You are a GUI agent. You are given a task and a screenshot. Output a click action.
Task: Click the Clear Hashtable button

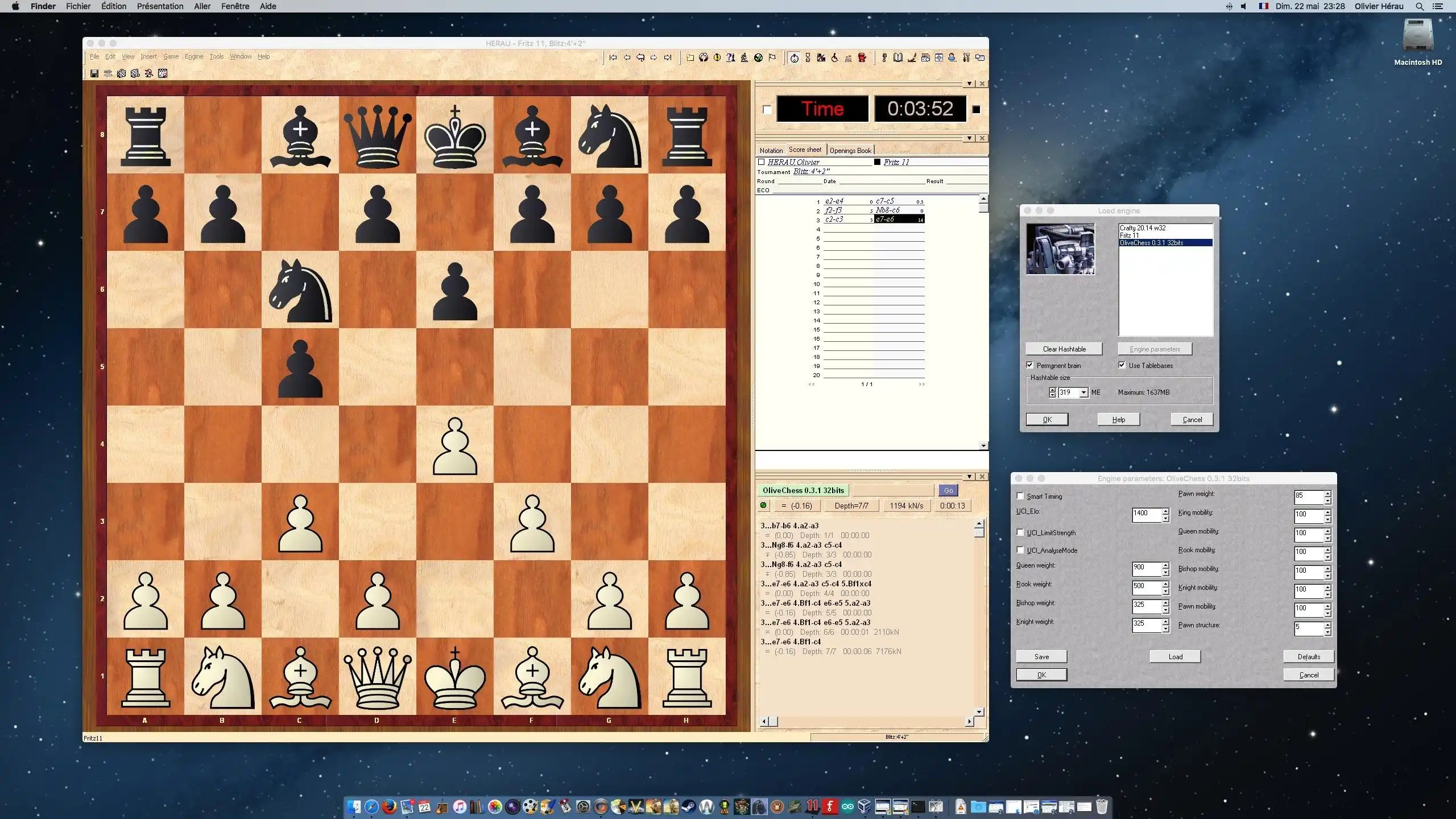1064,348
